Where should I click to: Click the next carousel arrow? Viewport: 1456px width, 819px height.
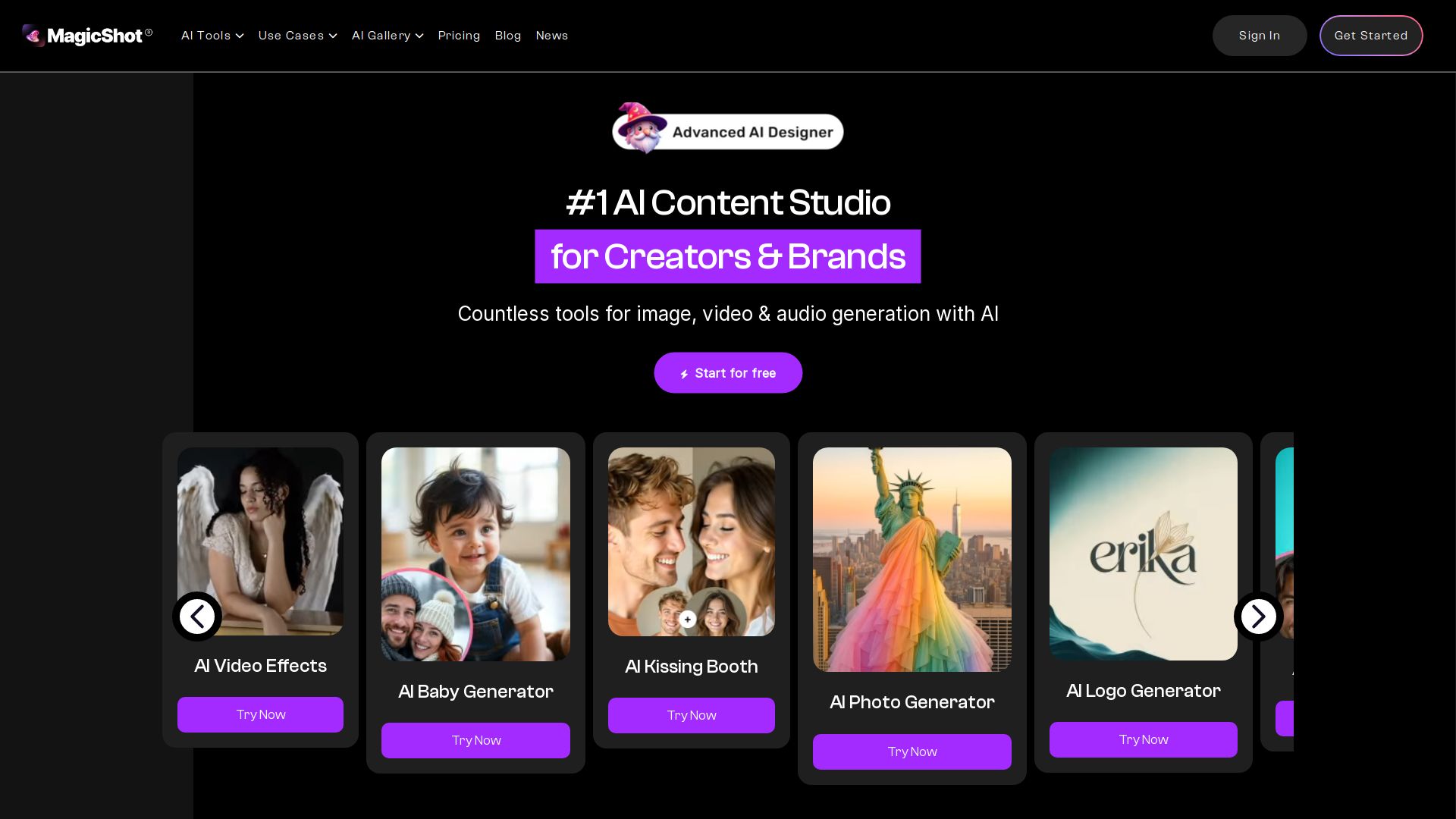click(1259, 617)
